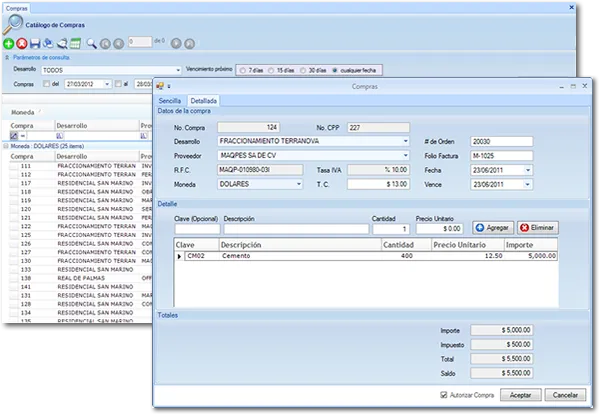
Task: Click the Moneda sort indicator in group panel
Action: coord(40,112)
